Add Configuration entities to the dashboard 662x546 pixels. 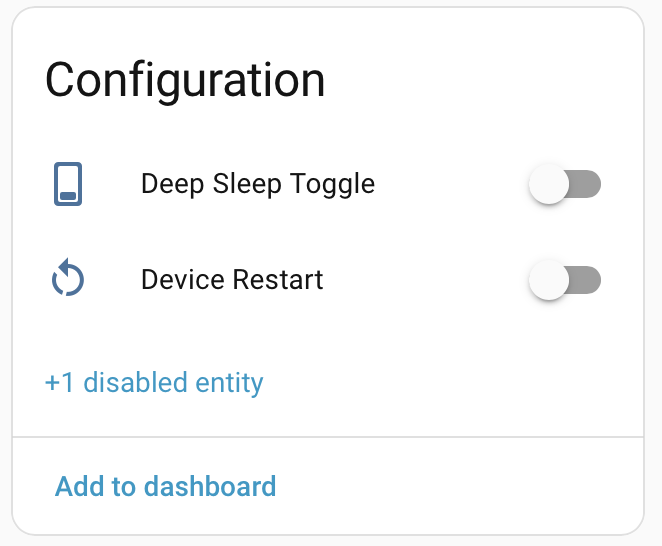click(x=165, y=487)
